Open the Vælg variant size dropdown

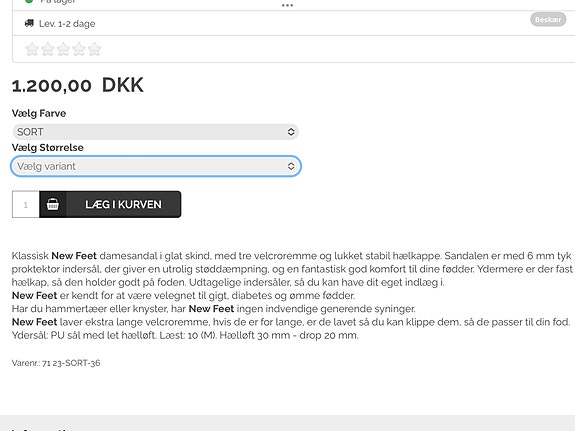(156, 166)
